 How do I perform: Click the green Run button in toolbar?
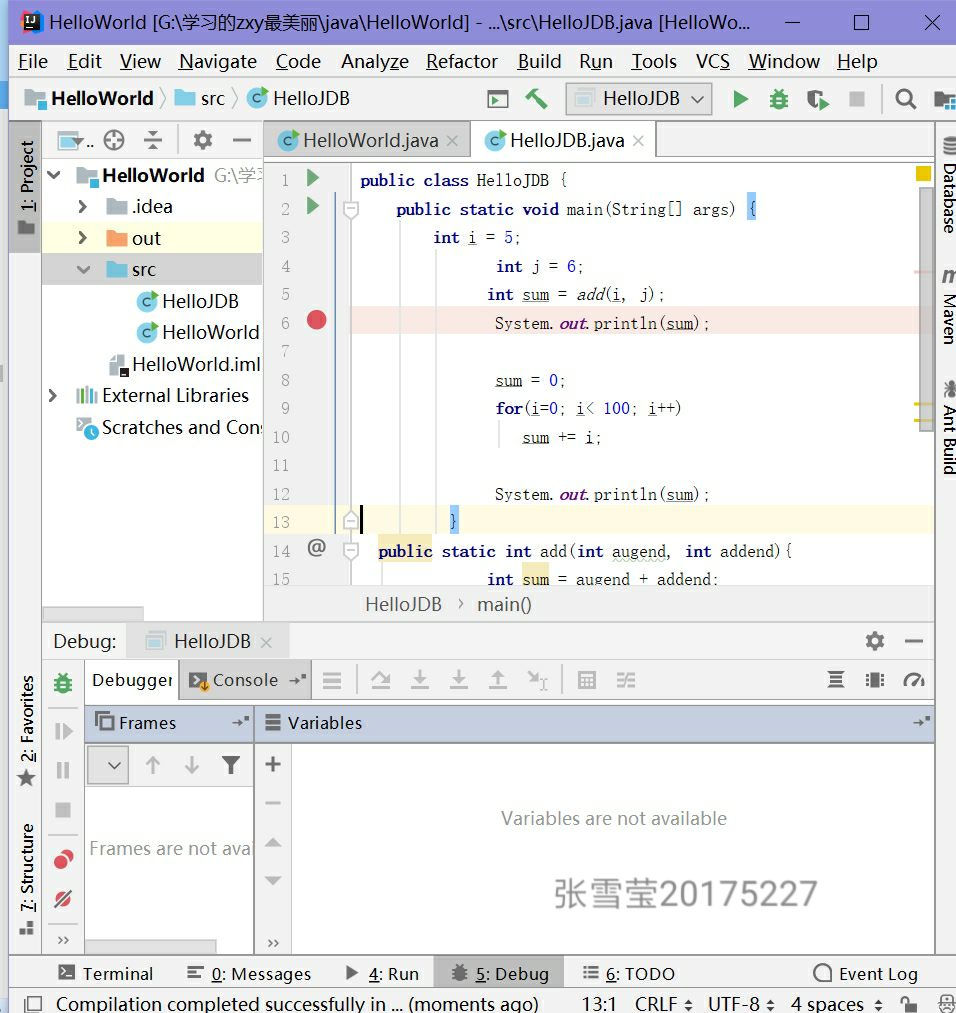point(740,99)
